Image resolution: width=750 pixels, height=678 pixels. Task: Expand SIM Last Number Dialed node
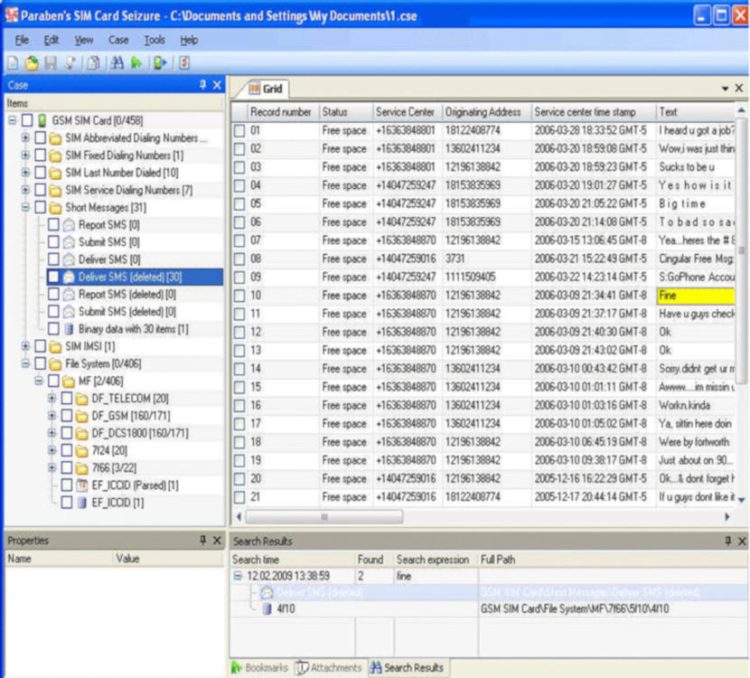pyautogui.click(x=25, y=173)
